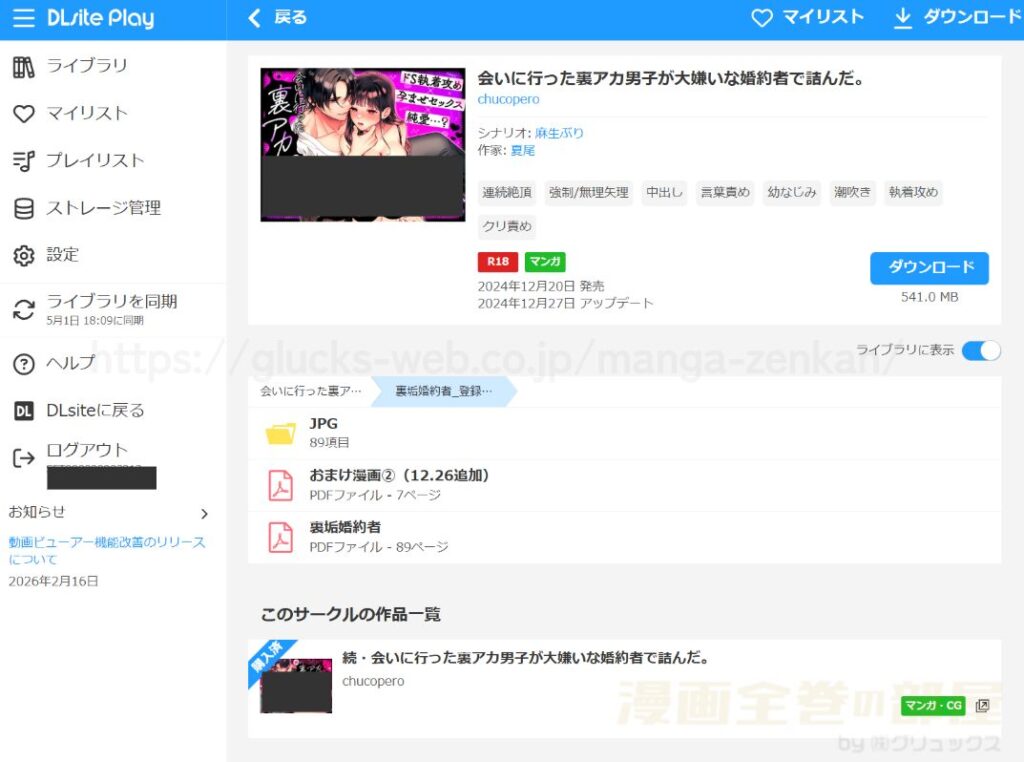
Task: Open the chucopero circle link under title
Action: click(508, 99)
